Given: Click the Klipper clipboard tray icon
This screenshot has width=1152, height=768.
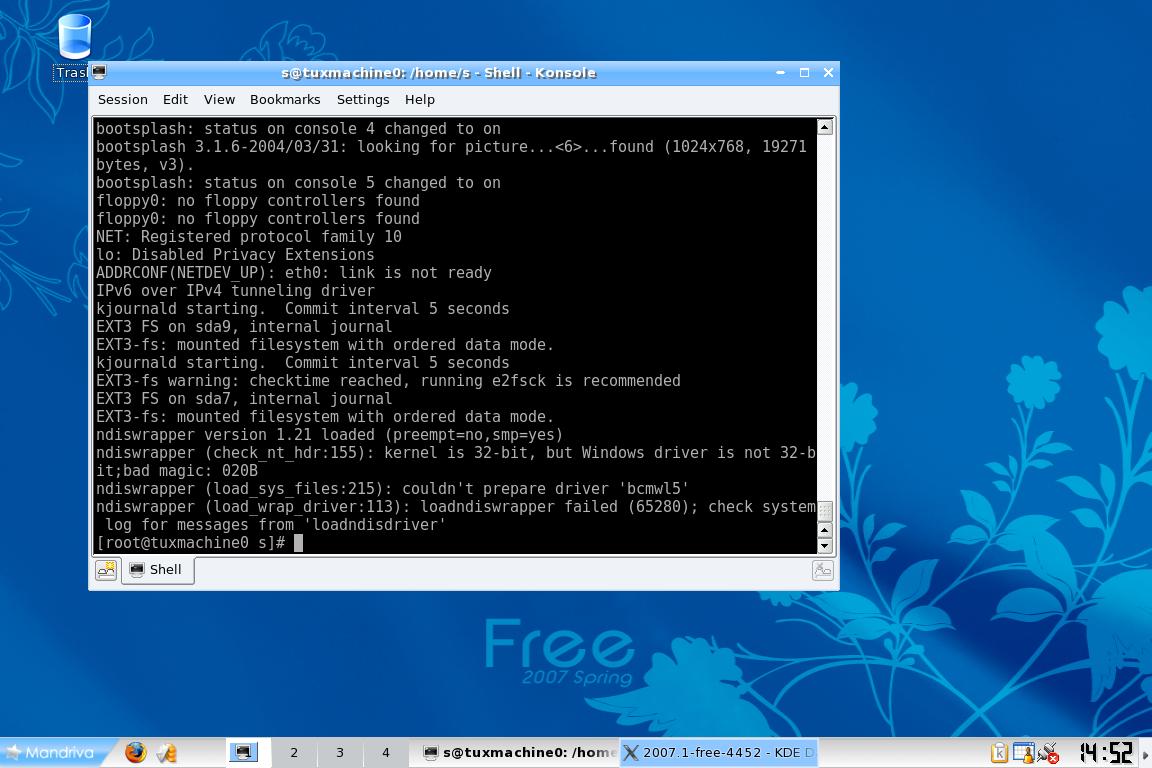Looking at the screenshot, I should click(x=999, y=753).
